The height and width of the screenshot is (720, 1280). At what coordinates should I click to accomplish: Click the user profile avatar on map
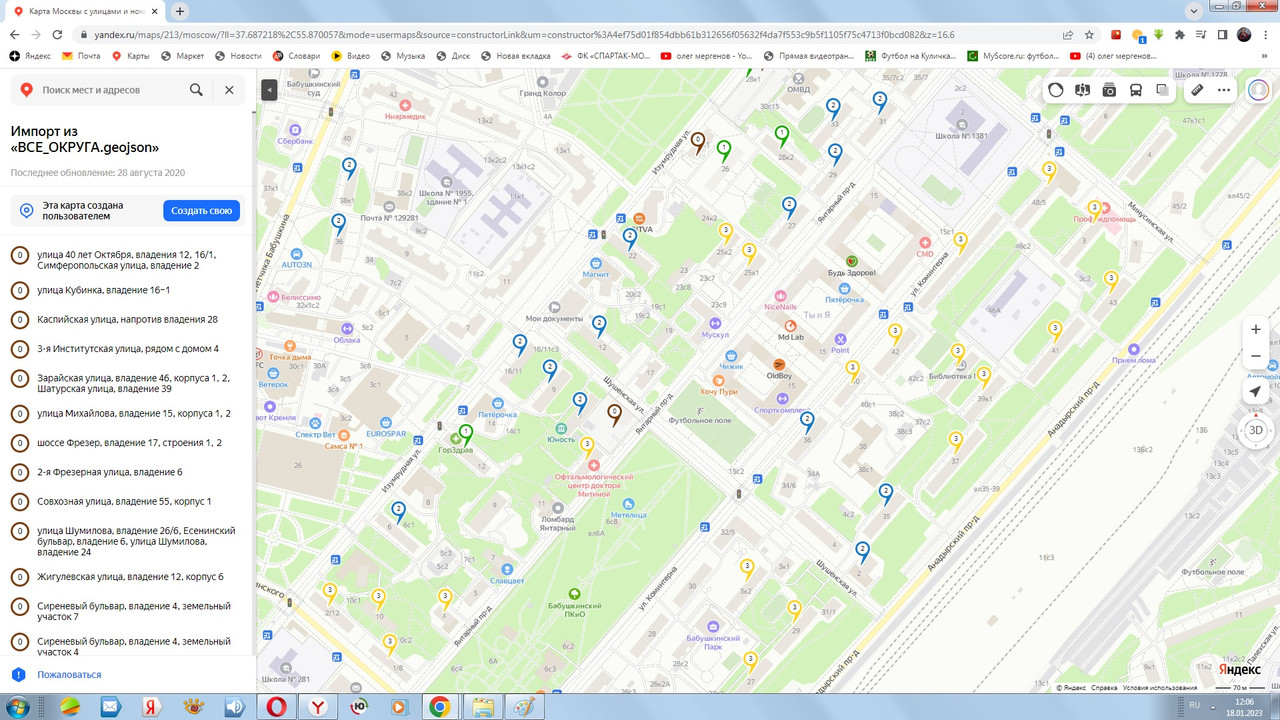[1258, 90]
